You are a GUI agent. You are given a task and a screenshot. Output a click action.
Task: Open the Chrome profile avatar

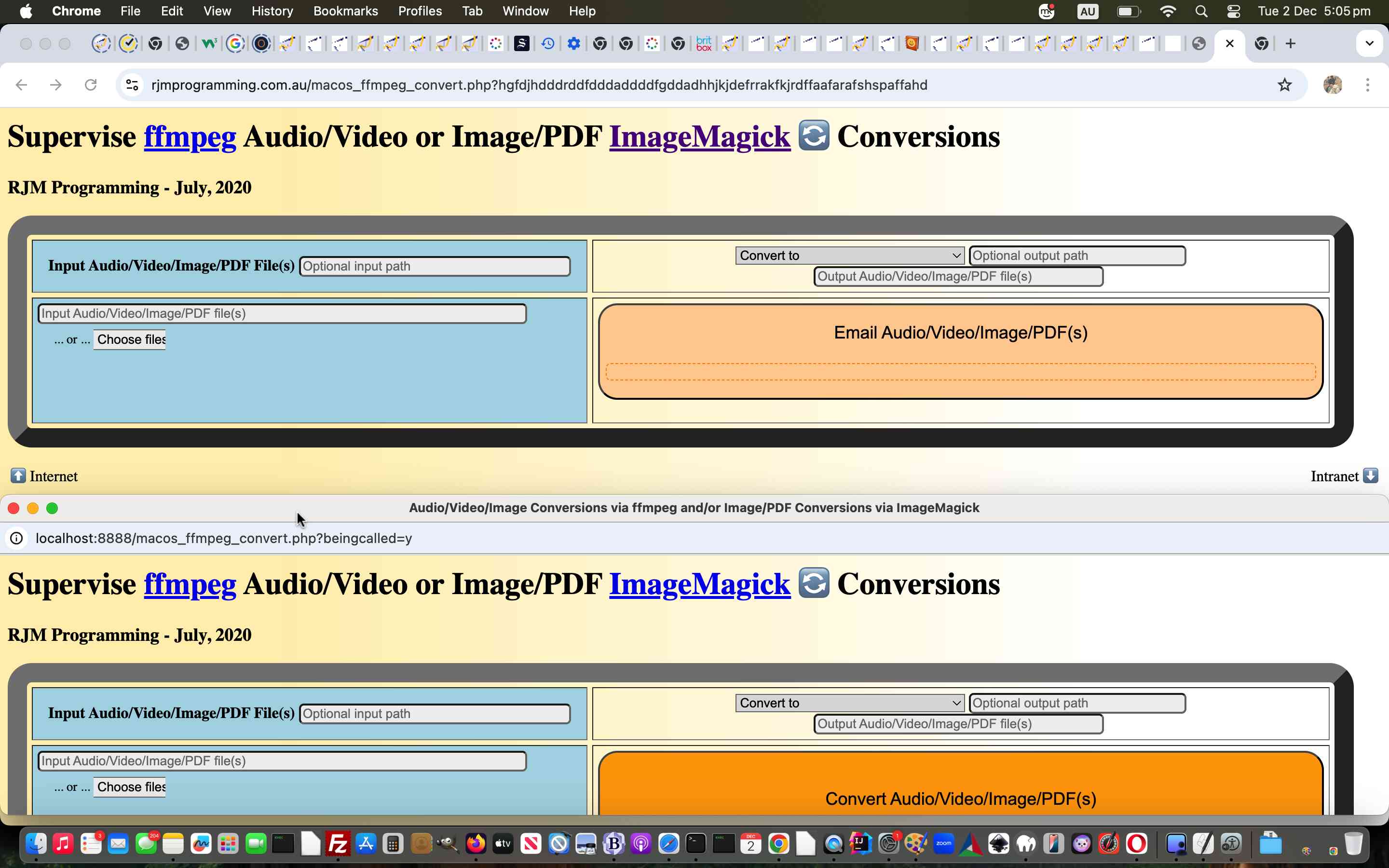pos(1333,85)
